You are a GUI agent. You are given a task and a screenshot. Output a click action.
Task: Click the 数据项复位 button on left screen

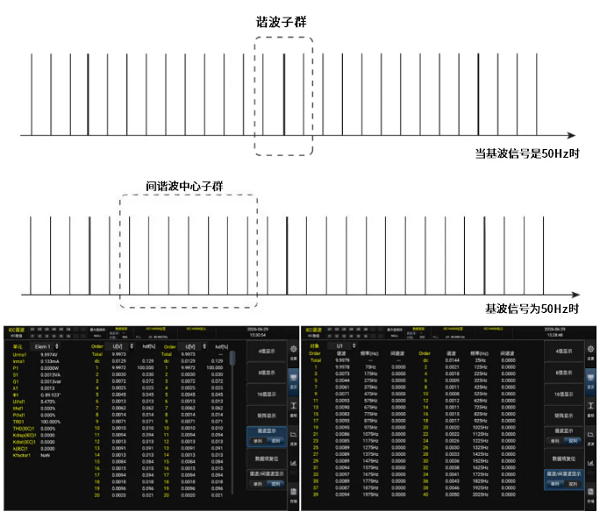pos(267,458)
